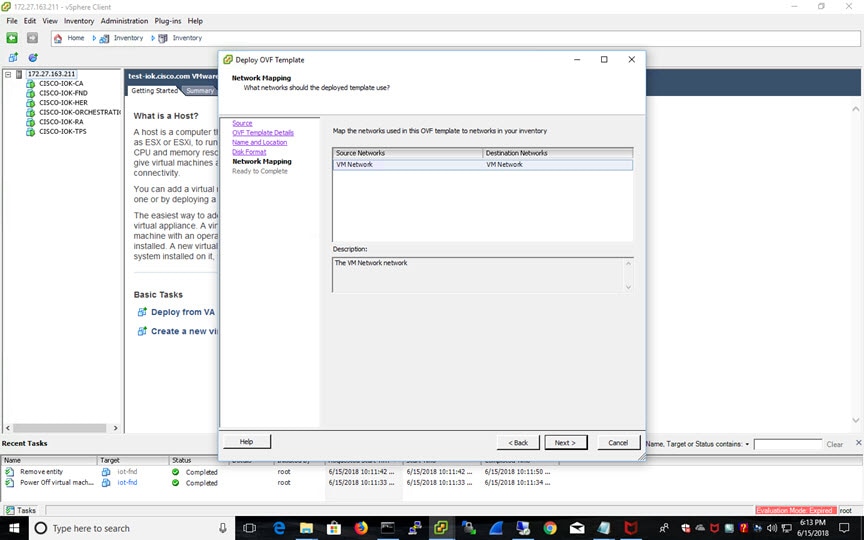Open the Administration menu
The height and width of the screenshot is (540, 864).
[124, 21]
